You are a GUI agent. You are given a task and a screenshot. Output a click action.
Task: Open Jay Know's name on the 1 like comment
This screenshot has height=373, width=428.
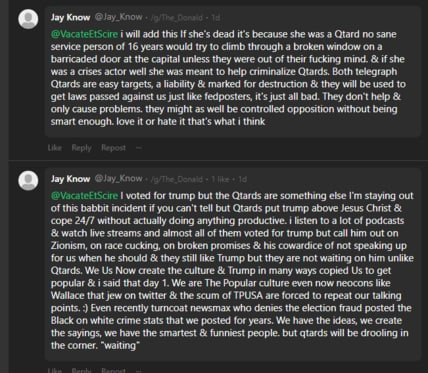pyautogui.click(x=70, y=179)
